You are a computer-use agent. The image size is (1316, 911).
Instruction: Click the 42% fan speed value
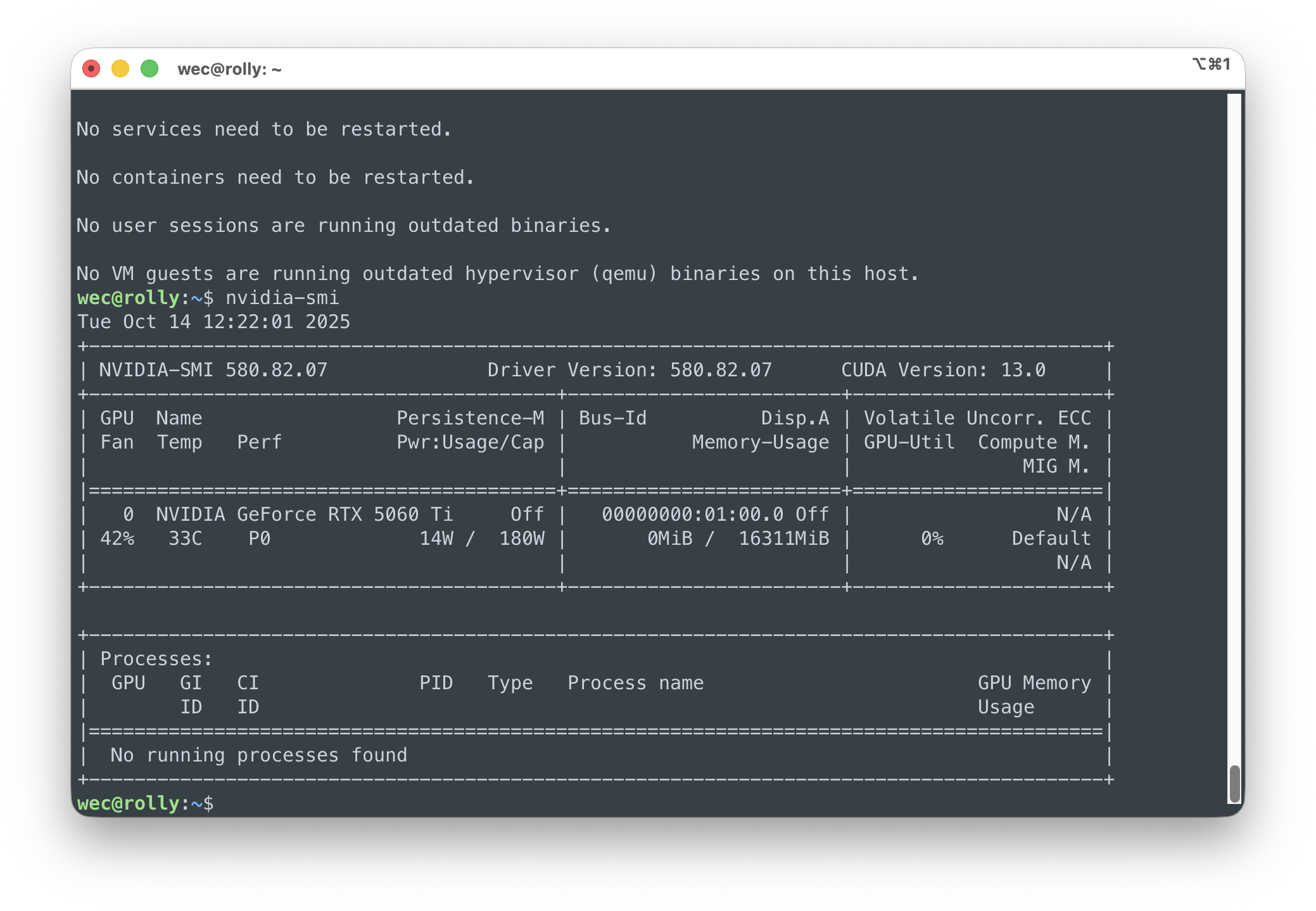(117, 538)
